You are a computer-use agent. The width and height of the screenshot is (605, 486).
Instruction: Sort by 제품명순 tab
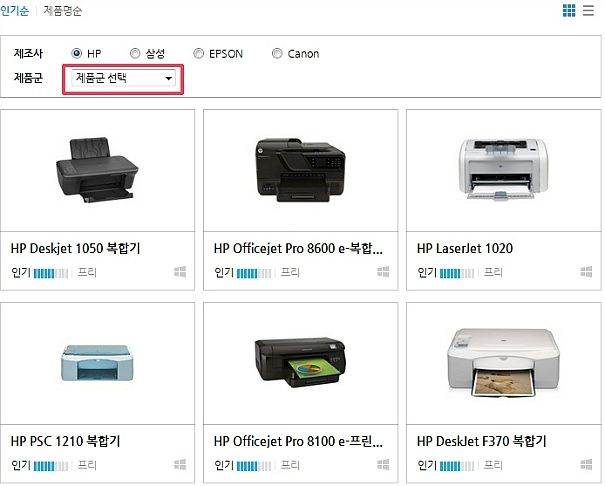tap(63, 10)
